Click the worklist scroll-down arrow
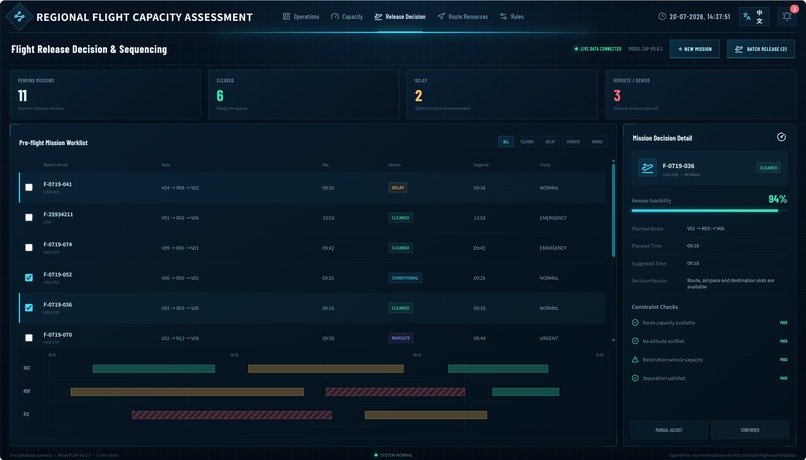 point(613,340)
